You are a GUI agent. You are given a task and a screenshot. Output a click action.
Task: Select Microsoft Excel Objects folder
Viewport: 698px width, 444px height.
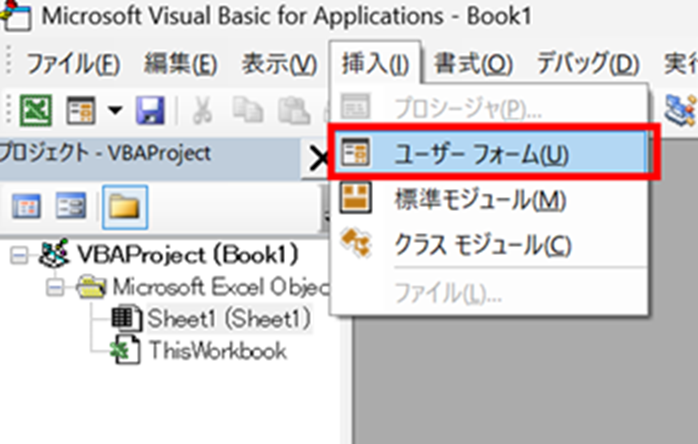[x=220, y=287]
